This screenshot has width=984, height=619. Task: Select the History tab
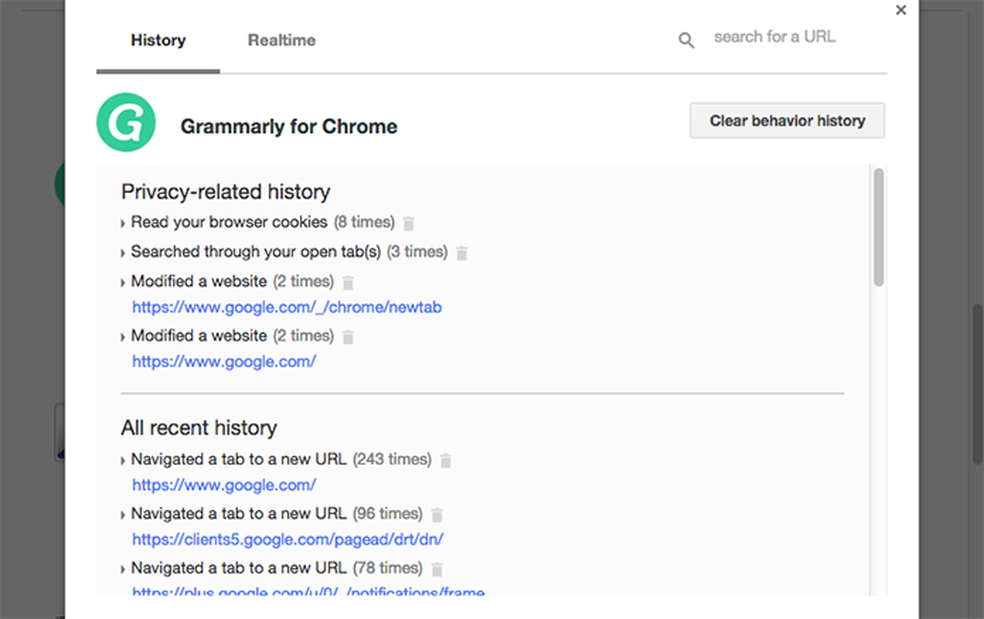pos(158,41)
